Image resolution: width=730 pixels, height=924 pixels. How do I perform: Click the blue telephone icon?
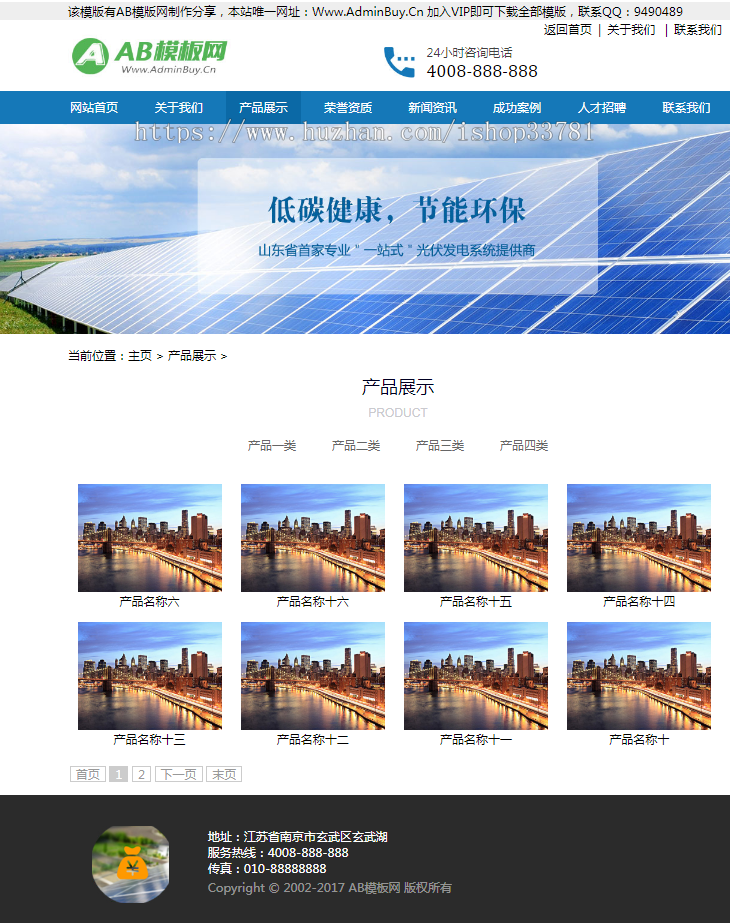pos(399,62)
